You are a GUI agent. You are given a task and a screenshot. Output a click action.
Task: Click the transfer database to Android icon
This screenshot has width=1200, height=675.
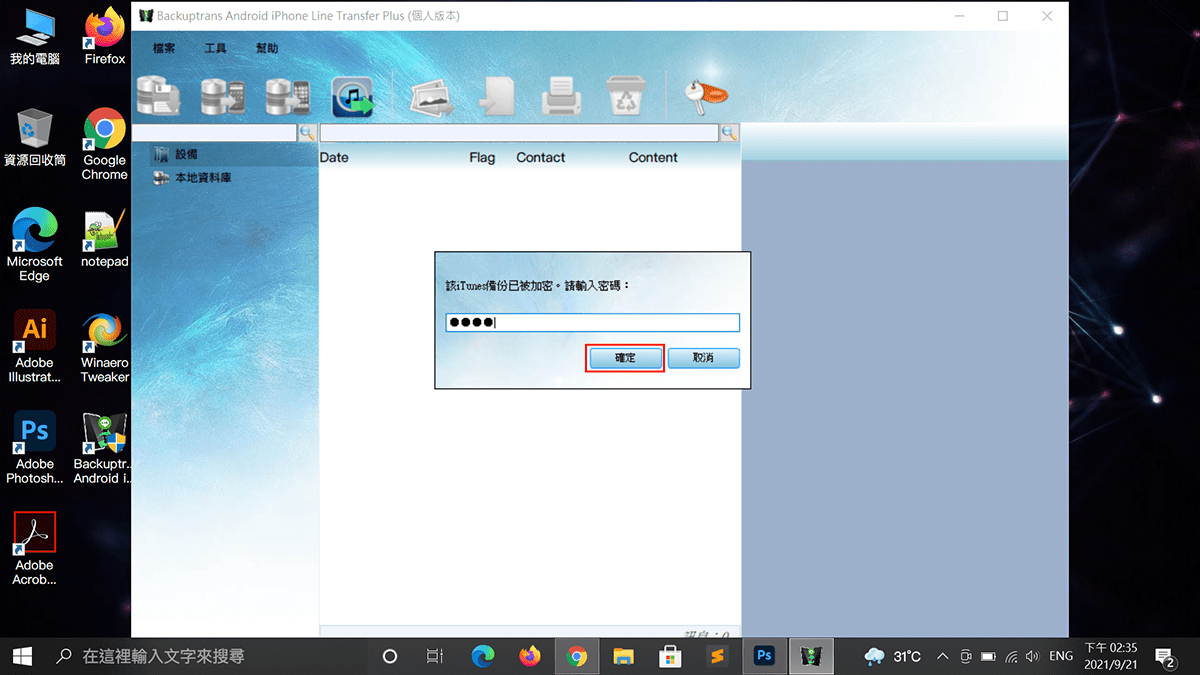pyautogui.click(x=223, y=97)
